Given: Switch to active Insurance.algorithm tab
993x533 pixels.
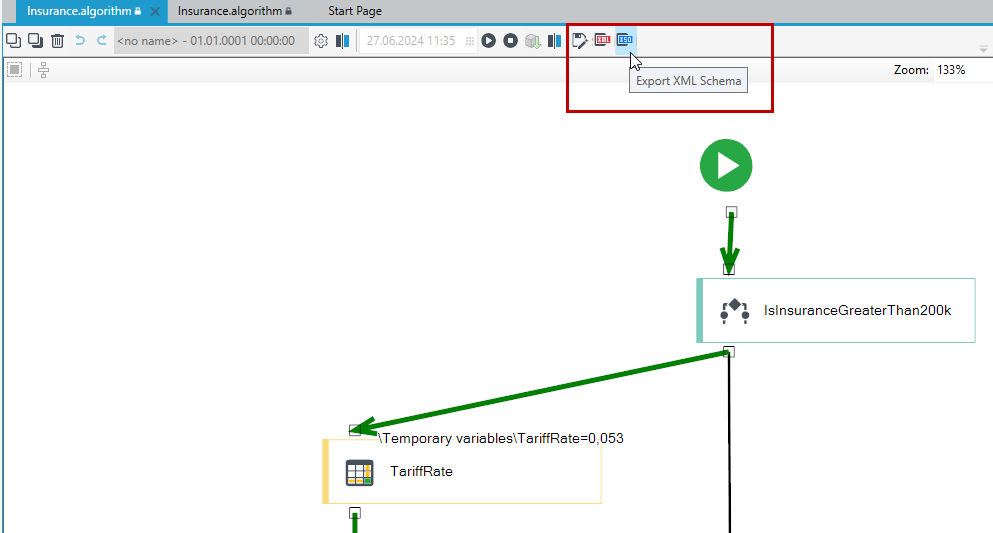Looking at the screenshot, I should (84, 11).
